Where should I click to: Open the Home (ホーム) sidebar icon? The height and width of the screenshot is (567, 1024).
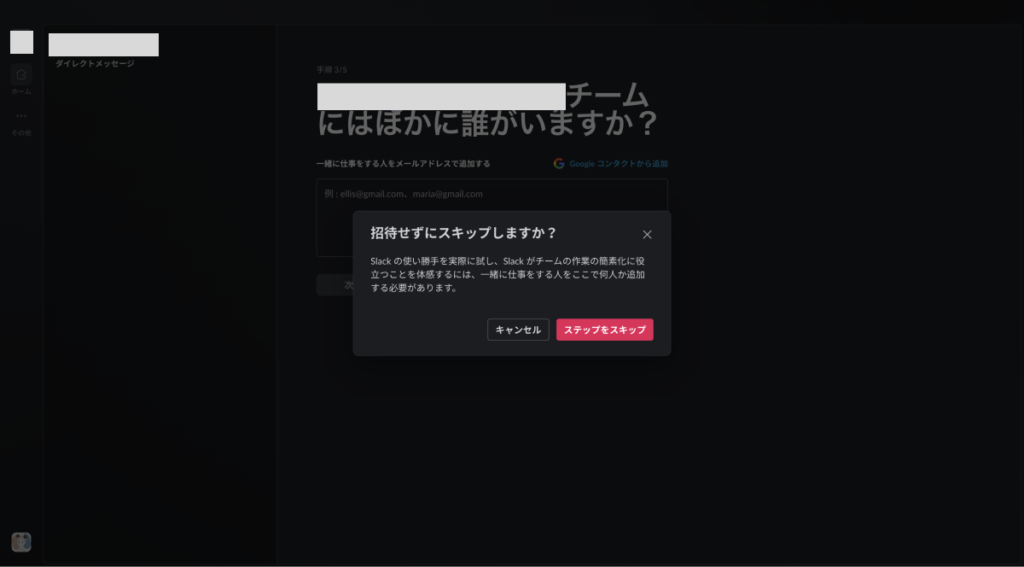tap(21, 74)
